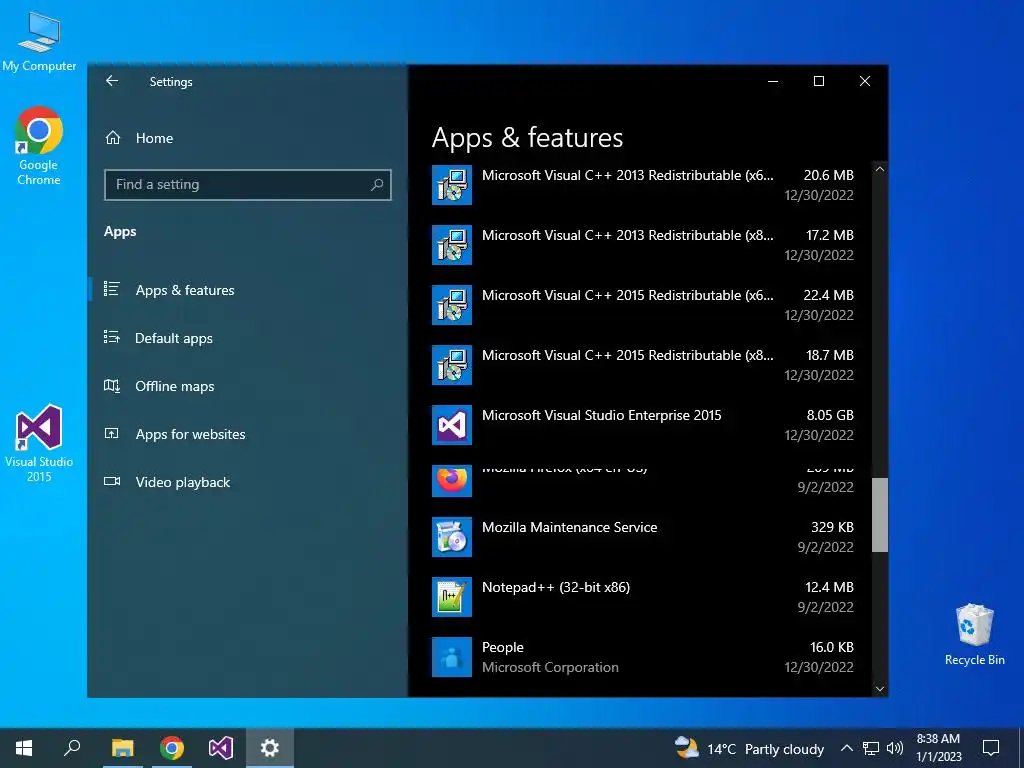Select the Visual Studio 2015 desktop shortcut
This screenshot has height=768, width=1024.
pyautogui.click(x=39, y=443)
